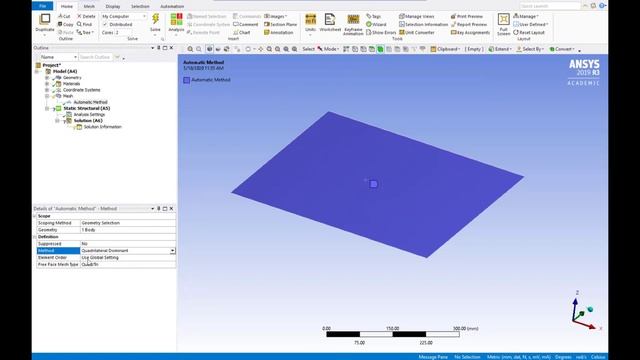Expand the Geometry tree node
This screenshot has width=640, height=360.
(x=47, y=78)
